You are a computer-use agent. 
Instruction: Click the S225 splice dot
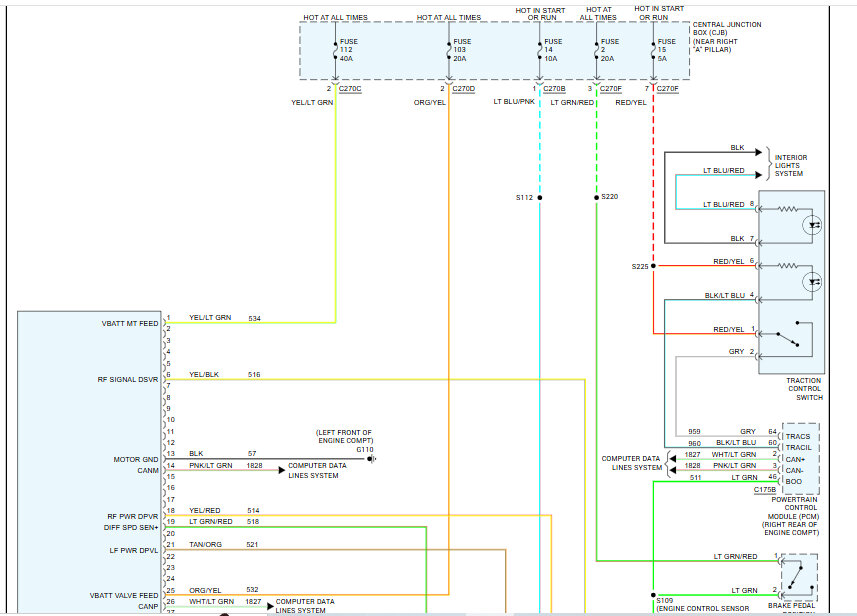pyautogui.click(x=653, y=266)
